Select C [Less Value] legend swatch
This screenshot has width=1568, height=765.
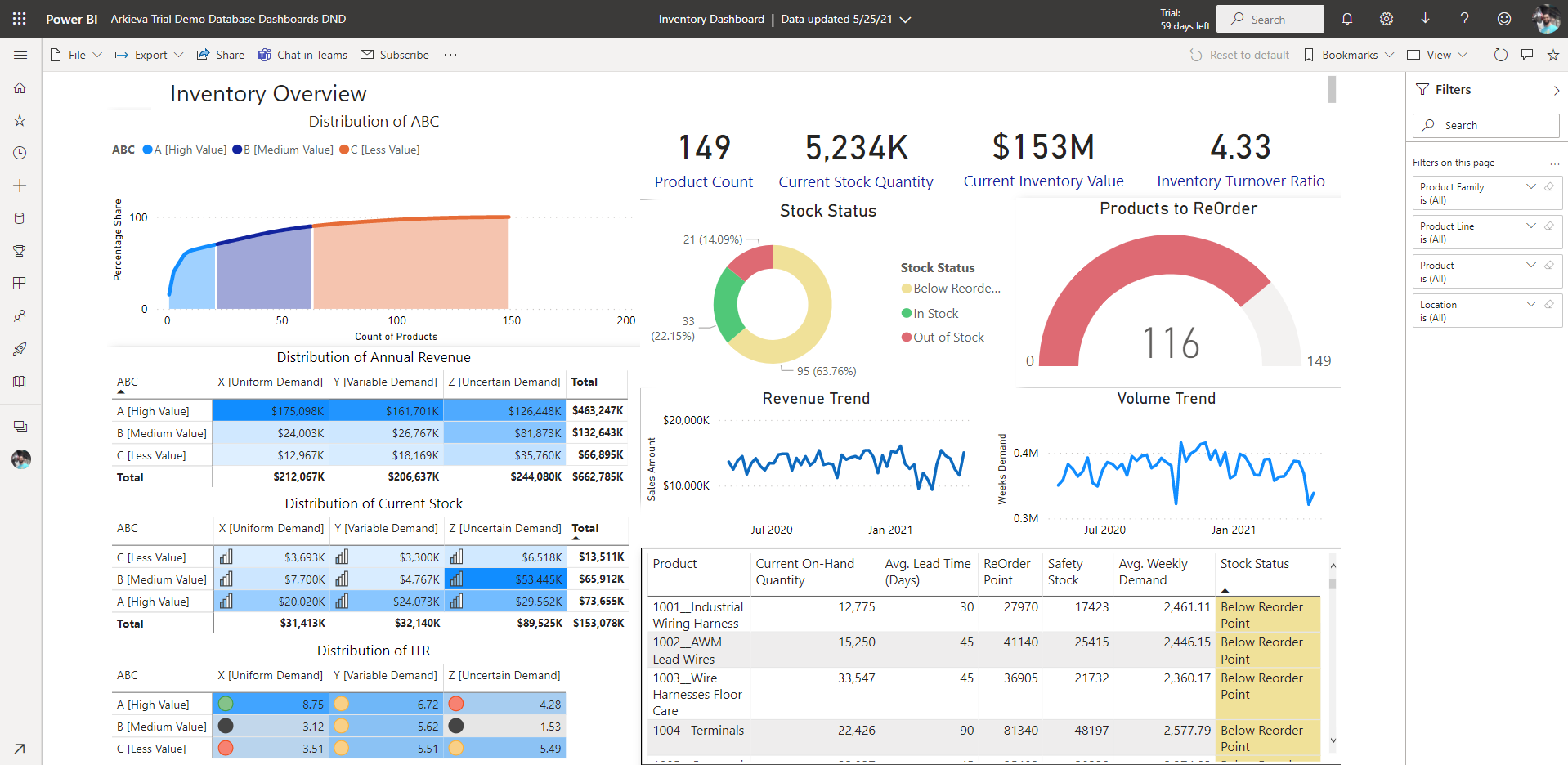point(344,150)
